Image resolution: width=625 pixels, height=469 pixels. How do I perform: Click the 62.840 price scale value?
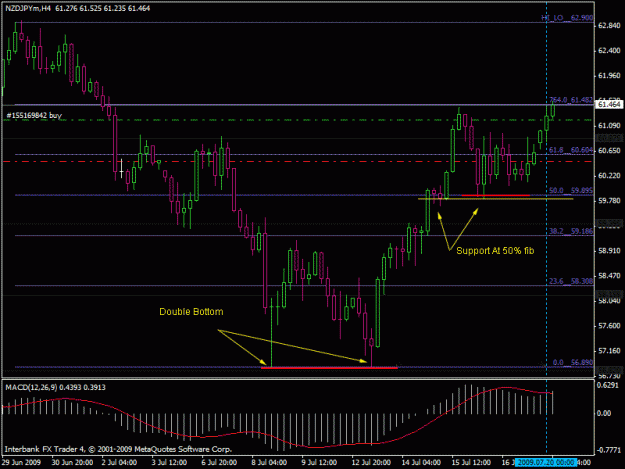[609, 26]
